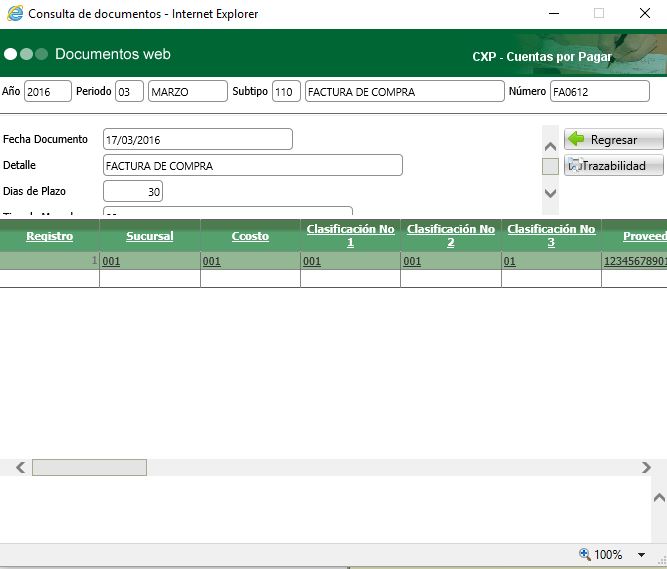Click the Año field with 2016
This screenshot has width=667, height=569.
click(x=48, y=91)
